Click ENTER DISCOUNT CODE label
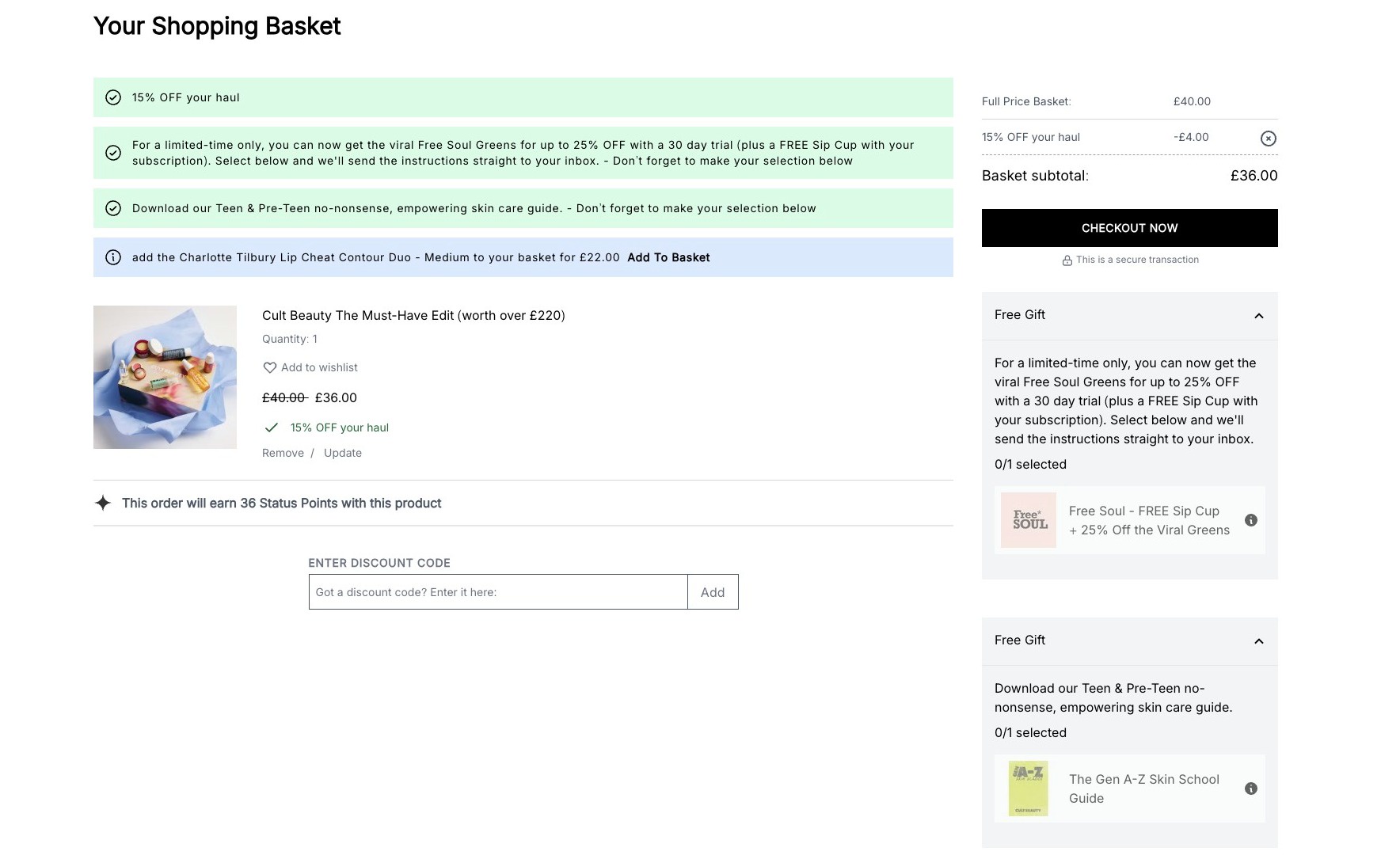The image size is (1400, 855). click(379, 563)
